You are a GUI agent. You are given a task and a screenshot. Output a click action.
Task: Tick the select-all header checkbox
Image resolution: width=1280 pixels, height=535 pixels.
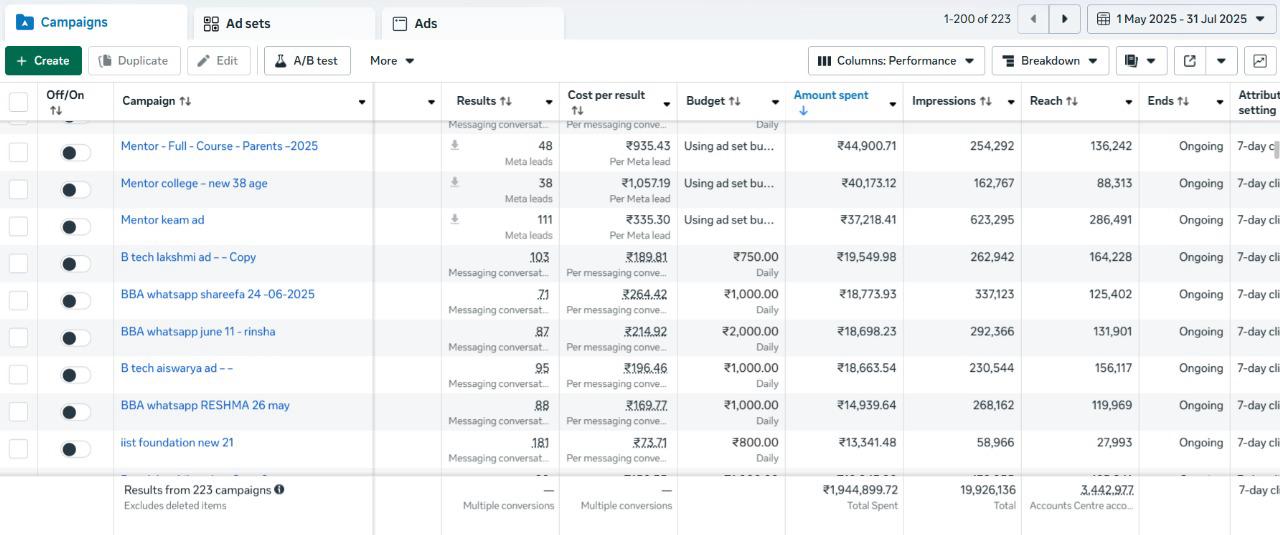(19, 101)
